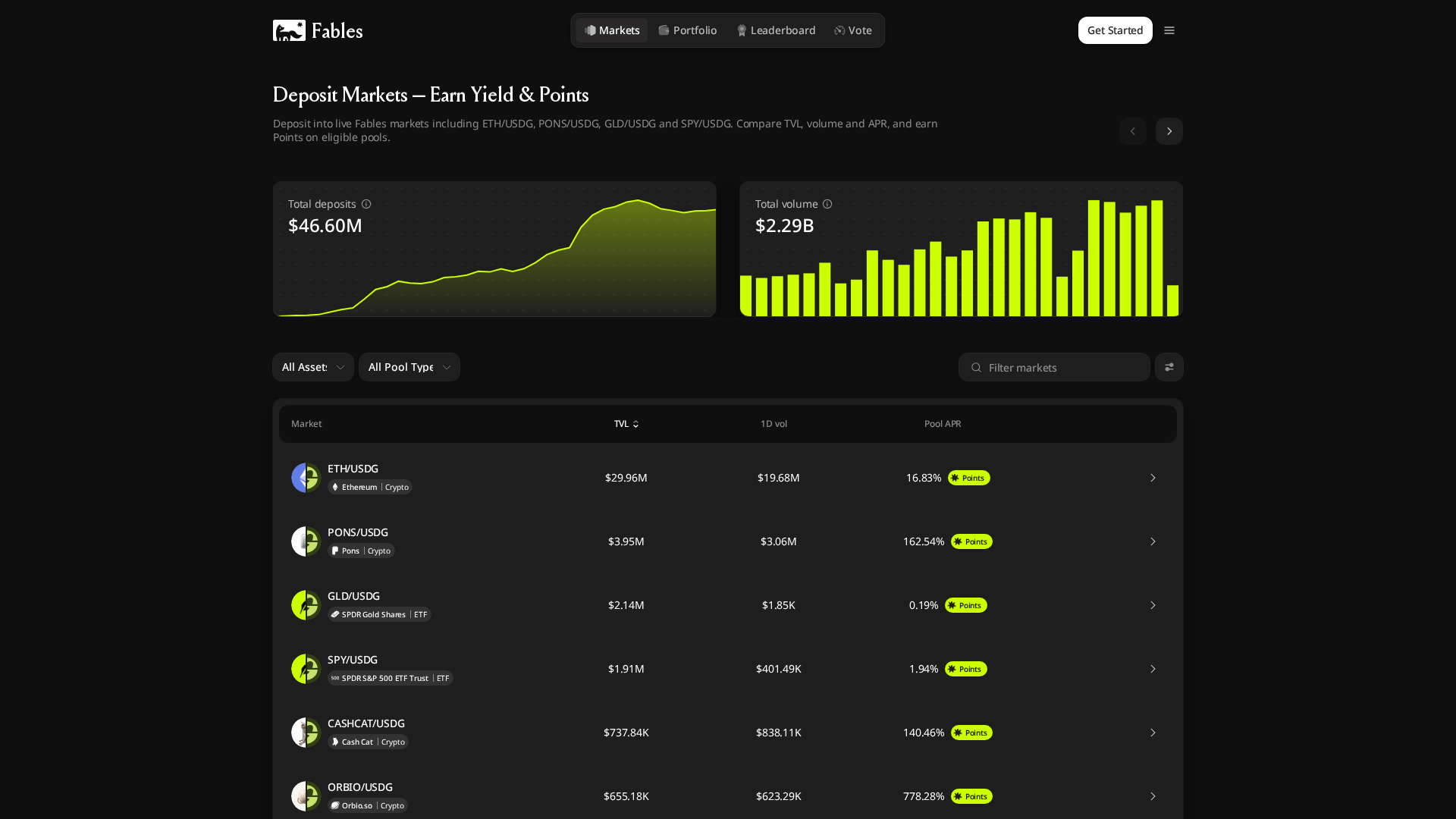
Task: Click the info icon beside Total deposits
Action: click(366, 204)
